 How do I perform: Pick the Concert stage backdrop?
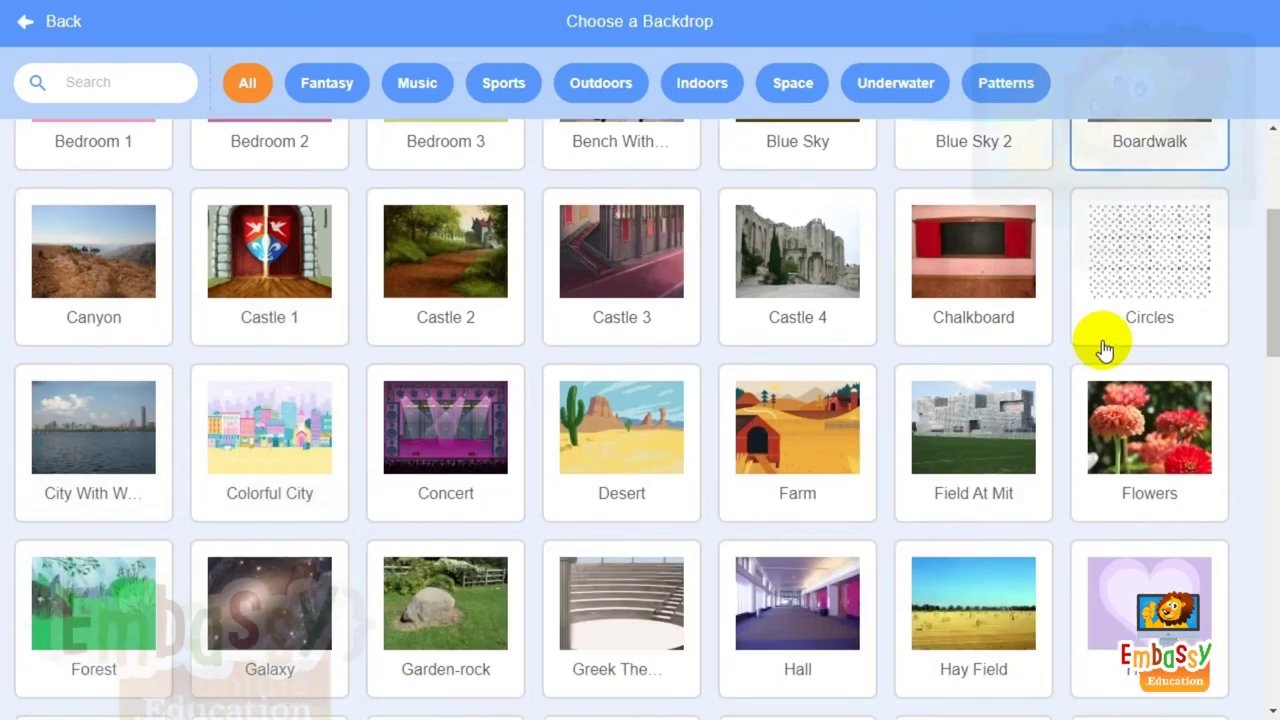[446, 428]
